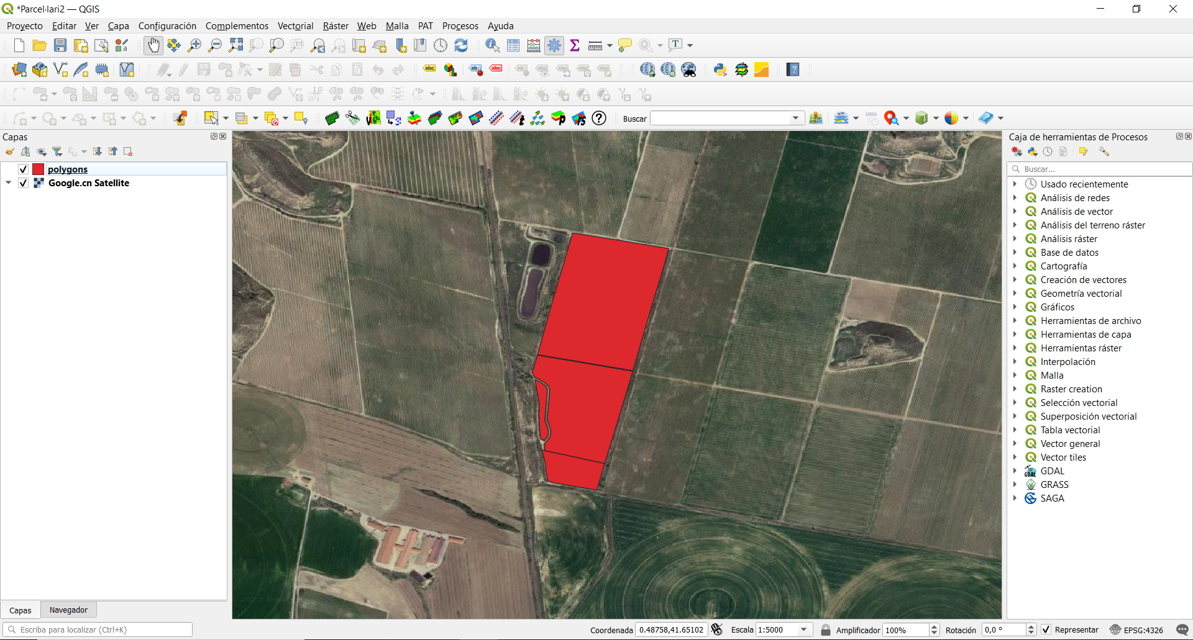Open the Proyecto menu
The image size is (1193, 640).
pos(24,26)
